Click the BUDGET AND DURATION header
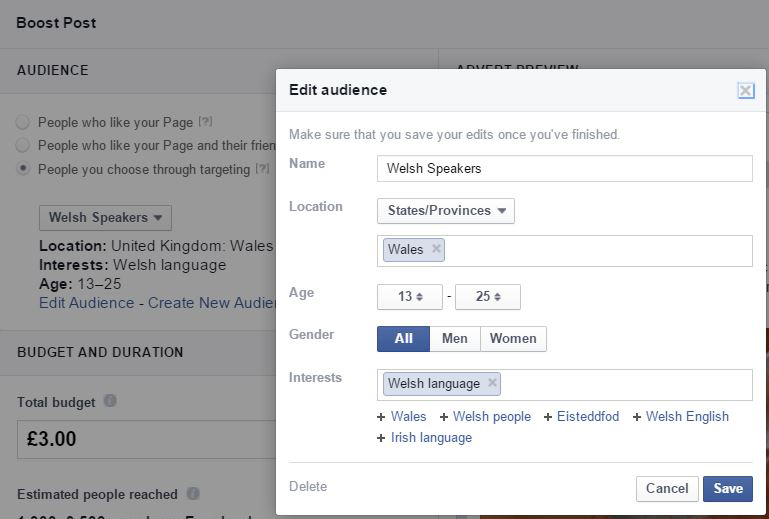Screen dimensions: 769x519 click(100, 352)
